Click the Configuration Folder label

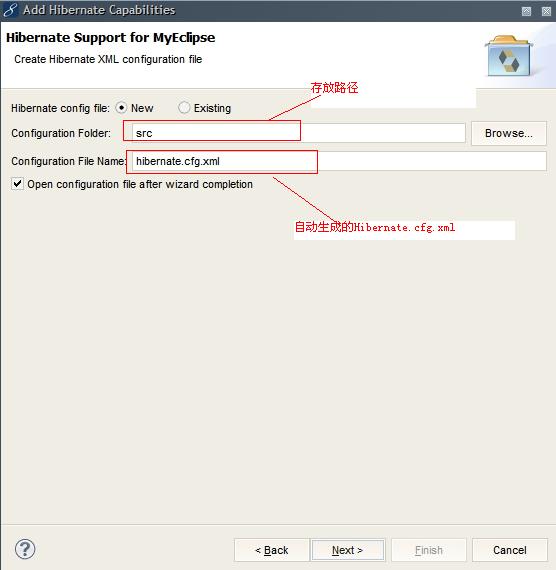click(61, 133)
